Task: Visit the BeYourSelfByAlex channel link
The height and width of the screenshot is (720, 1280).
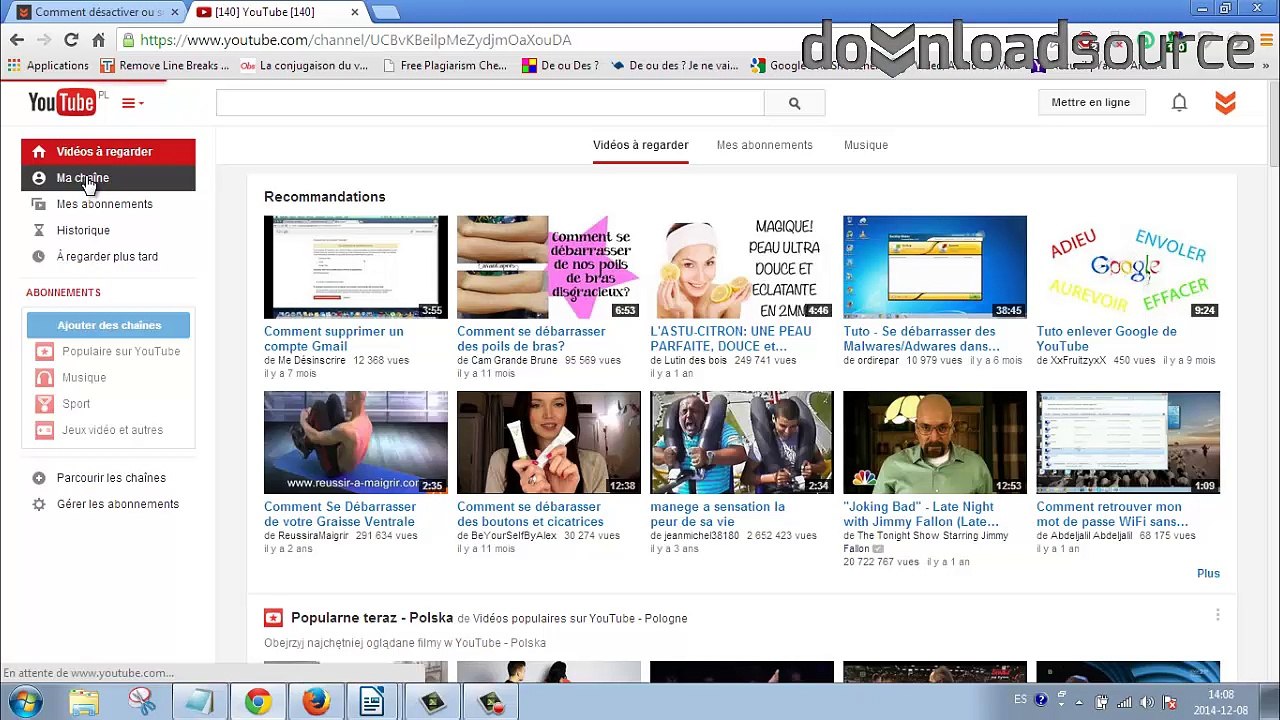Action: pos(514,536)
